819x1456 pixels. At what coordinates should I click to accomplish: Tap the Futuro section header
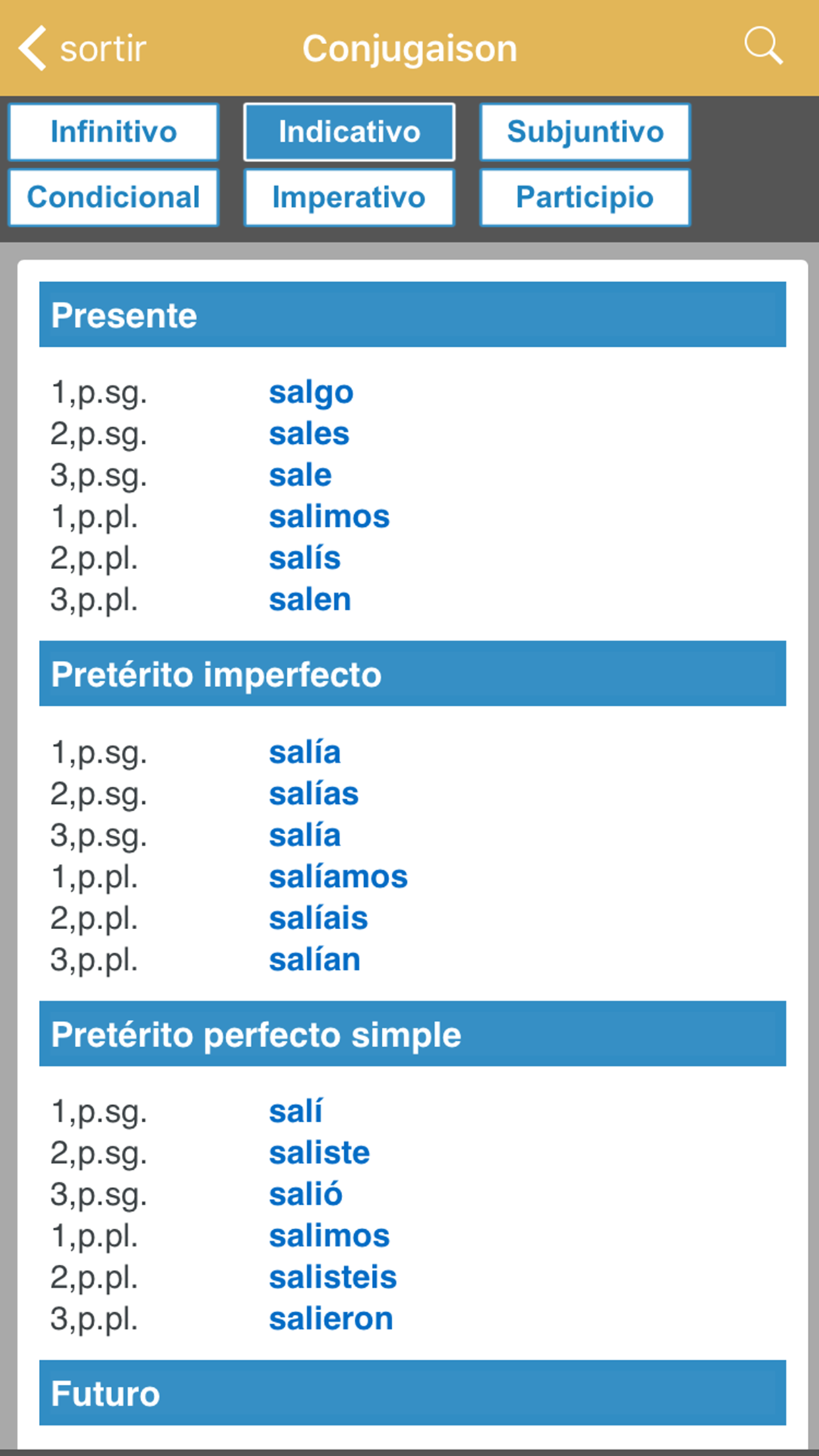coord(412,1393)
